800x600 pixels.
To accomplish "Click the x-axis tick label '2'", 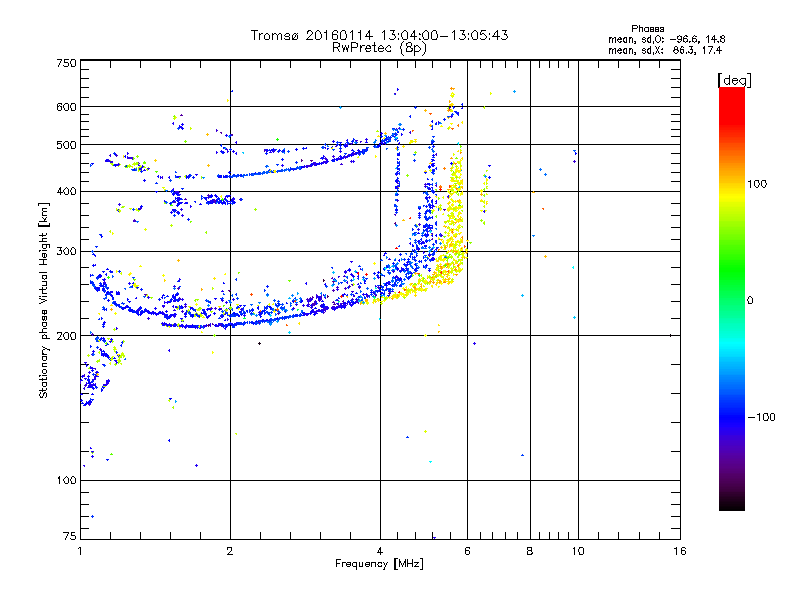I will (x=230, y=551).
